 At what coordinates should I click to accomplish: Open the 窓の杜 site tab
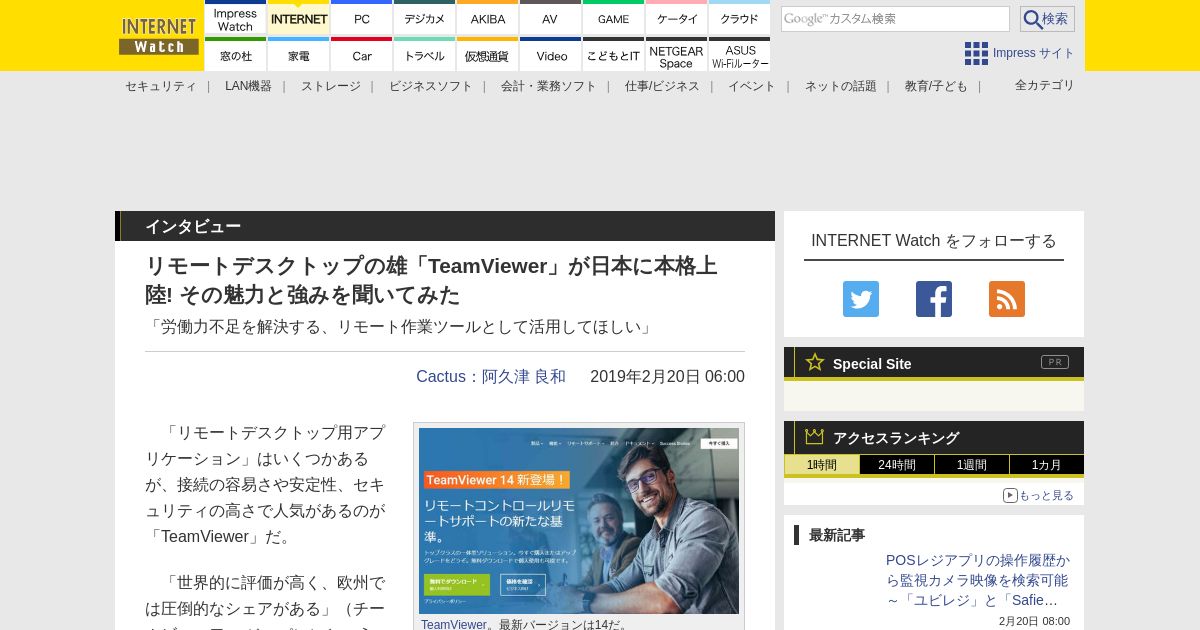(x=236, y=54)
